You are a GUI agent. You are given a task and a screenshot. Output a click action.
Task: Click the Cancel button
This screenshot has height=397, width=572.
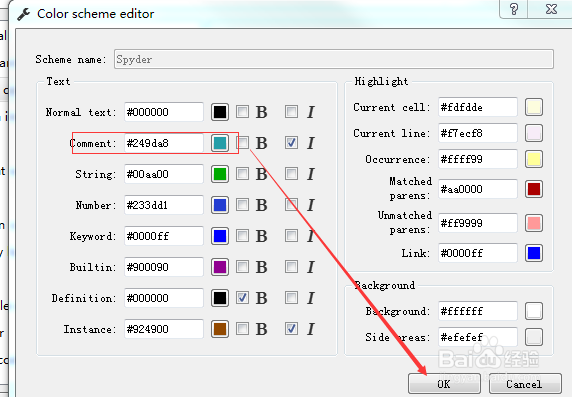pyautogui.click(x=525, y=384)
